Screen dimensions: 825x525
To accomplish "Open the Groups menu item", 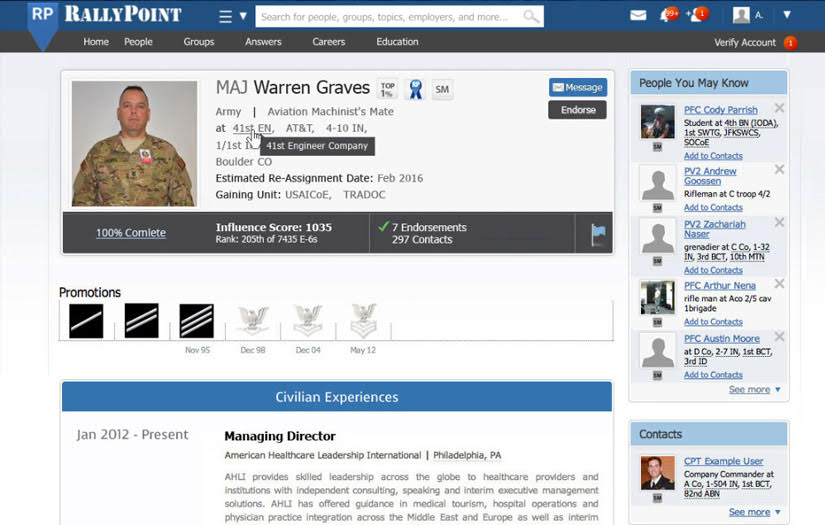I will click(198, 42).
